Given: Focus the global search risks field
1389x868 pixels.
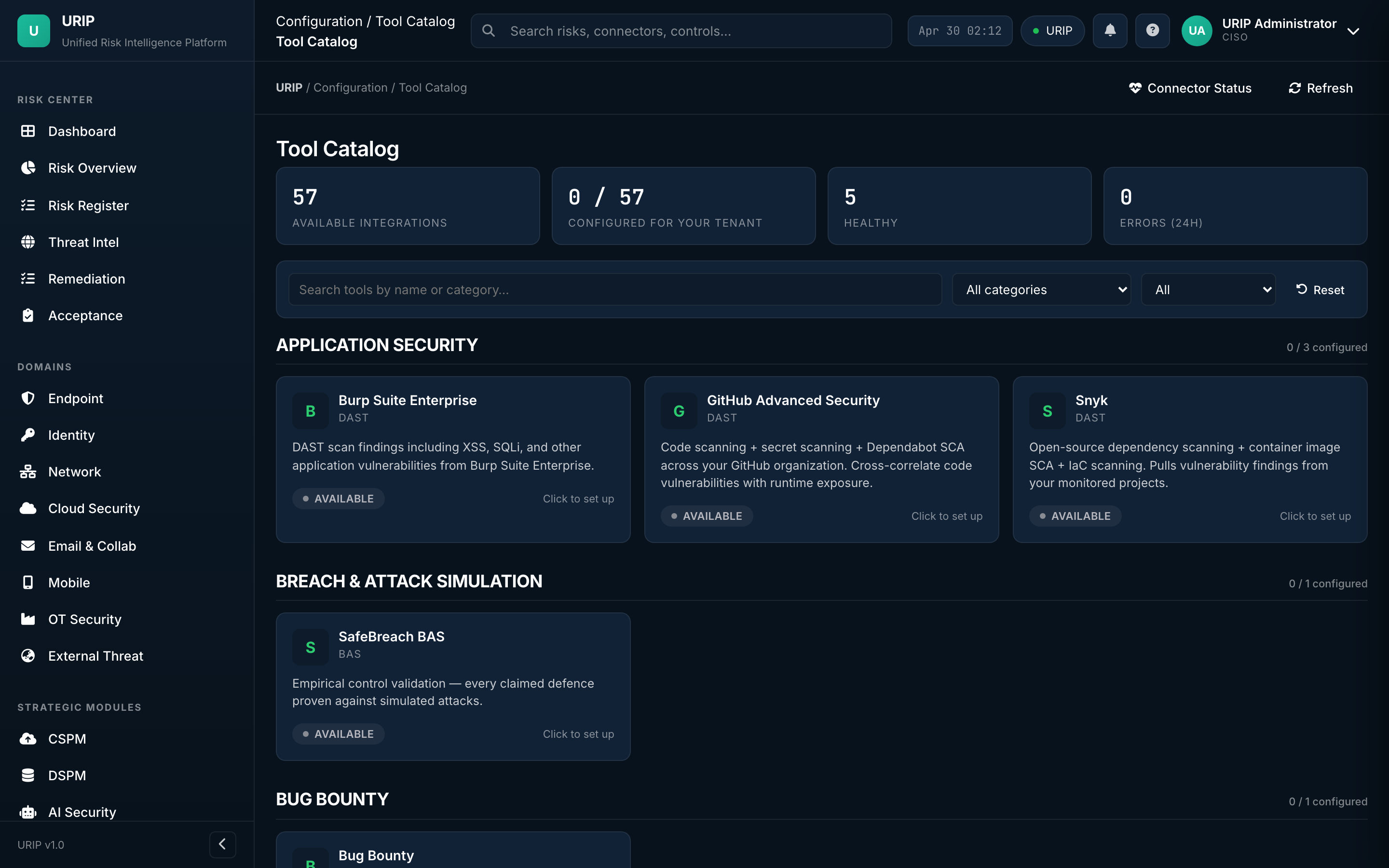Looking at the screenshot, I should (681, 30).
